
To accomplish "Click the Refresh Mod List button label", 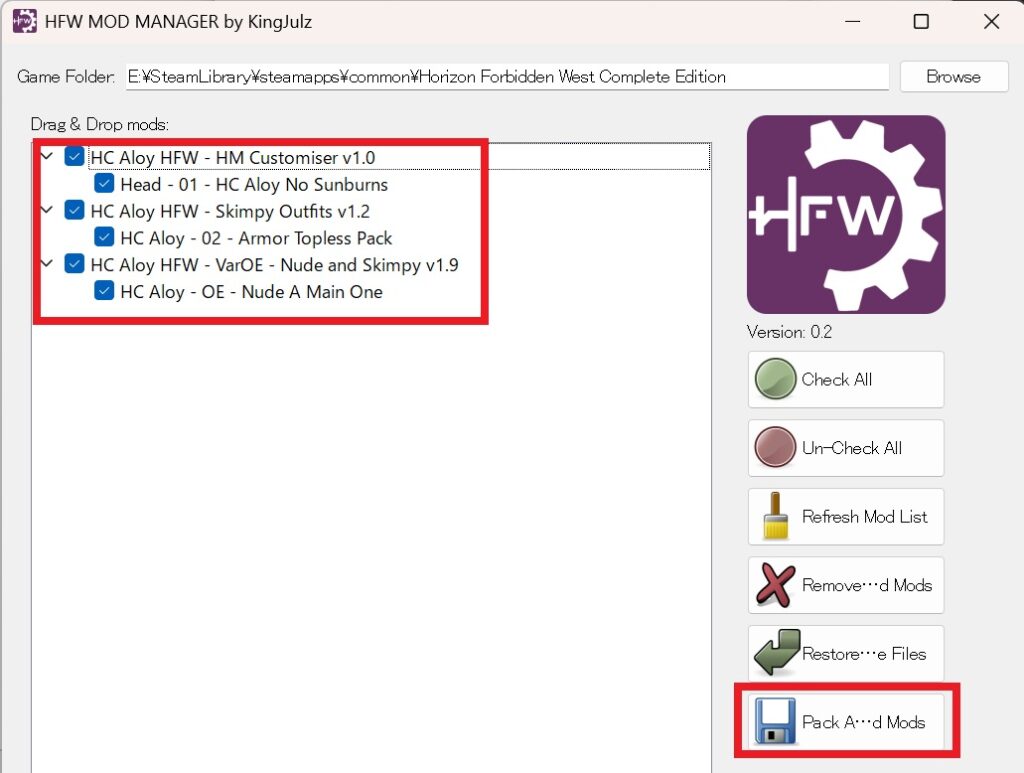I will click(x=865, y=516).
